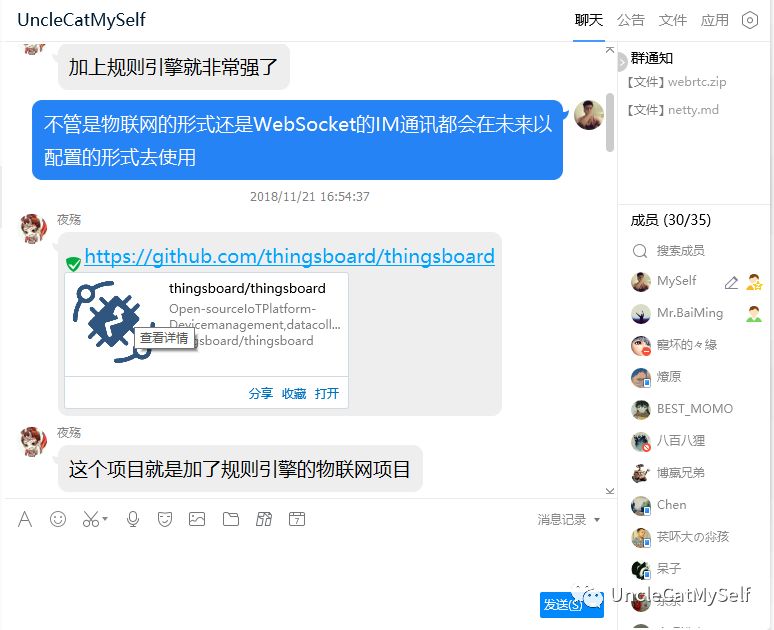Click 分享 on the link card
This screenshot has height=630, width=774.
(261, 394)
